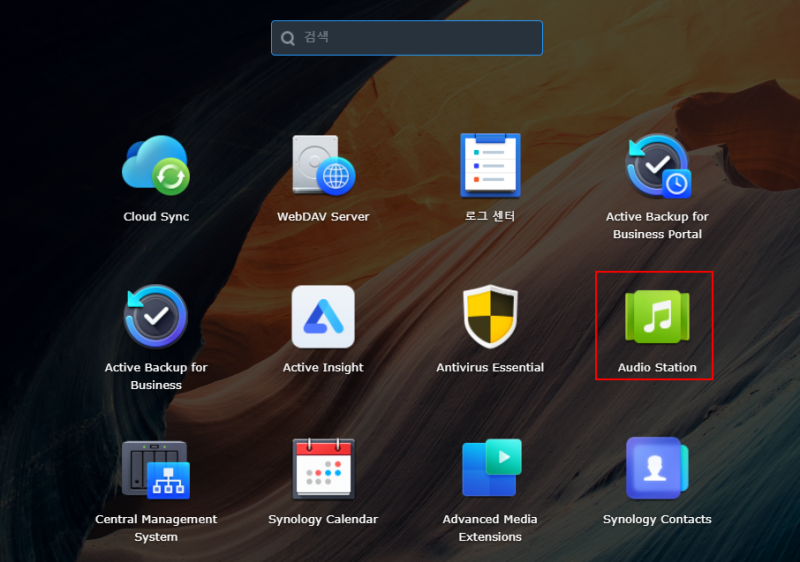Viewport: 800px width, 562px height.
Task: Click the "Cloud Sync" label text
Action: tap(156, 217)
